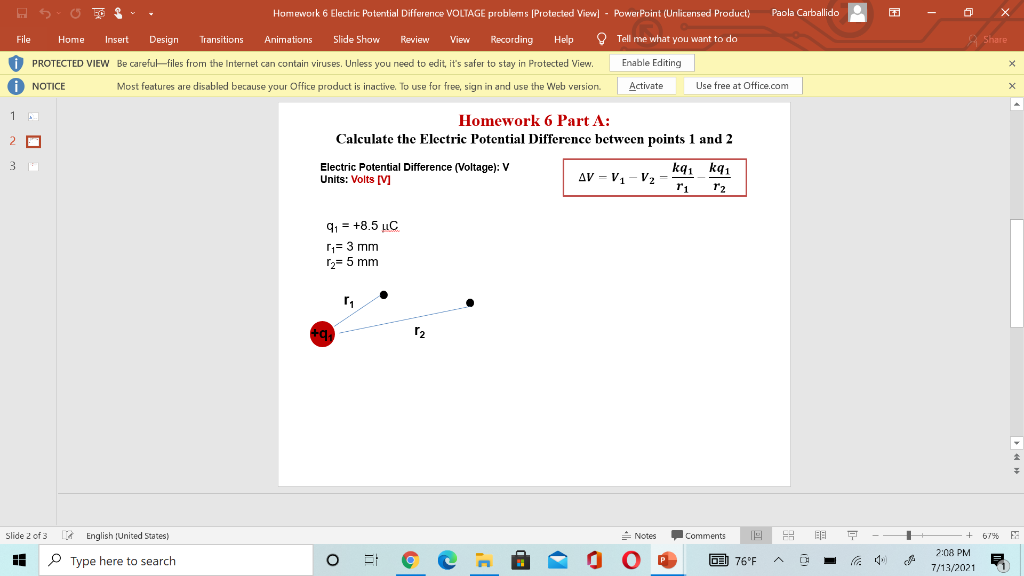
Task: Click the Undo icon in Quick Access toolbar
Action: point(44,13)
